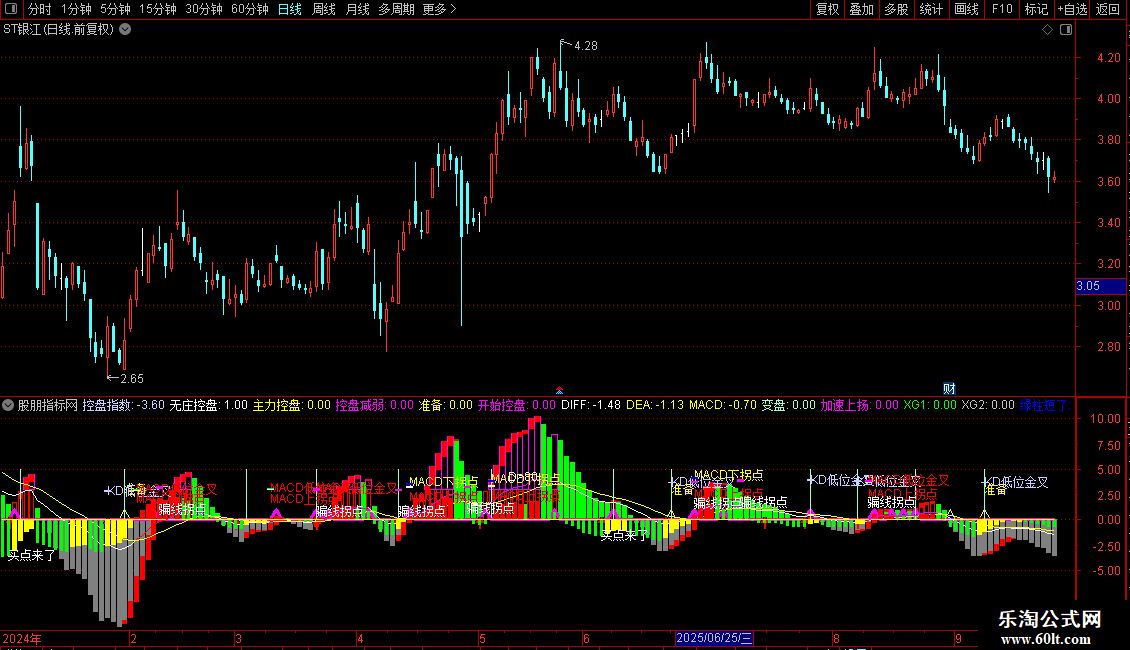Click the MACD: -0.70 readout
Viewport: 1130px width, 650px height.
point(723,405)
